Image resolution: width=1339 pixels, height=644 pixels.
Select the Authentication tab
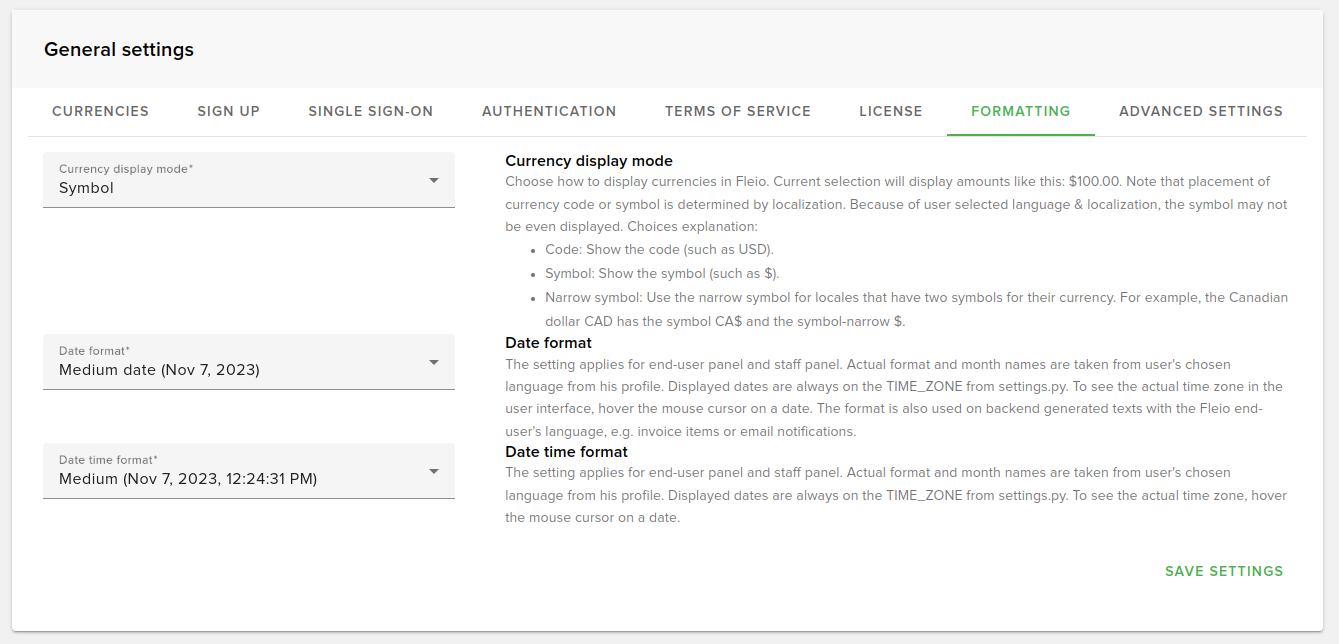click(549, 111)
